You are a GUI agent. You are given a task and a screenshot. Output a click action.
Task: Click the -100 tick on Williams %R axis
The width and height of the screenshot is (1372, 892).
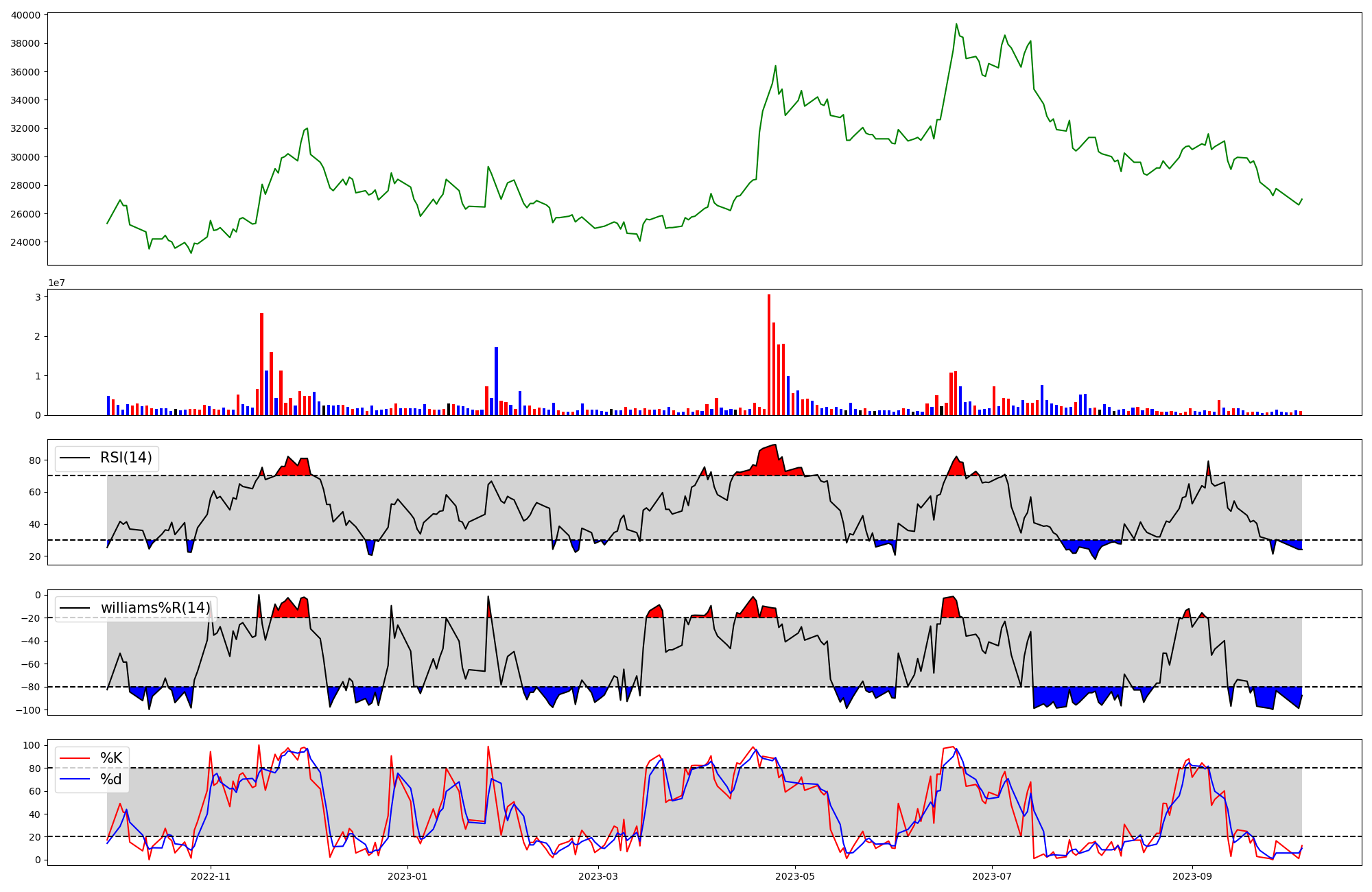point(28,710)
